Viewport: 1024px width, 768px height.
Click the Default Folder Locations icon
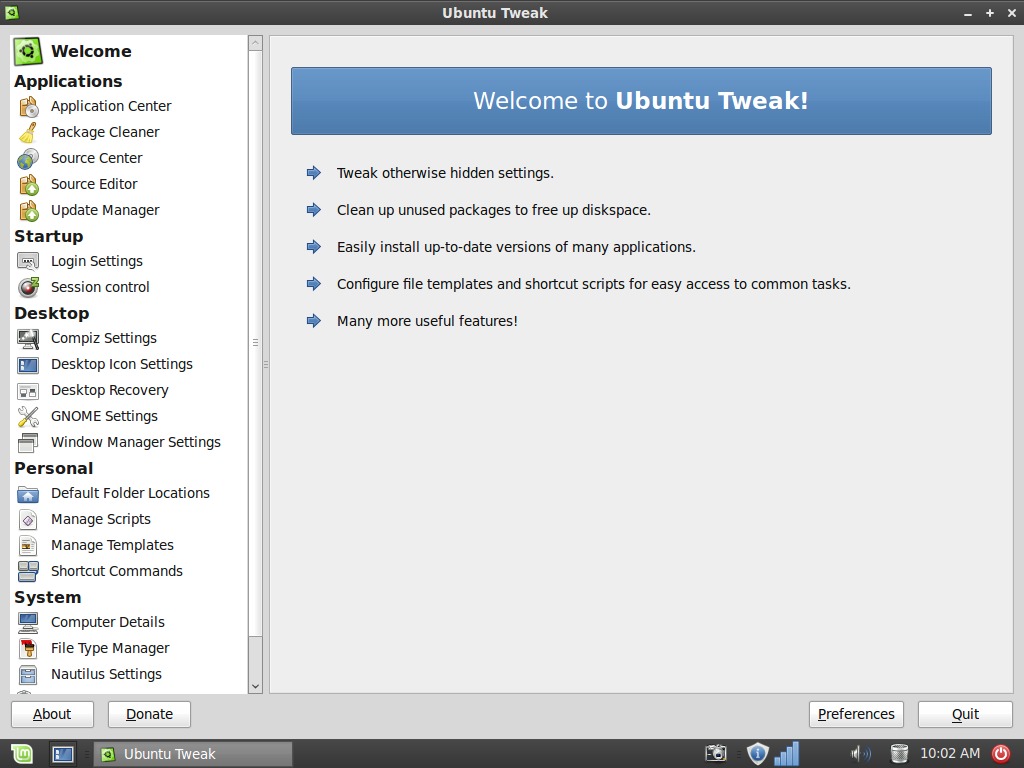[28, 494]
